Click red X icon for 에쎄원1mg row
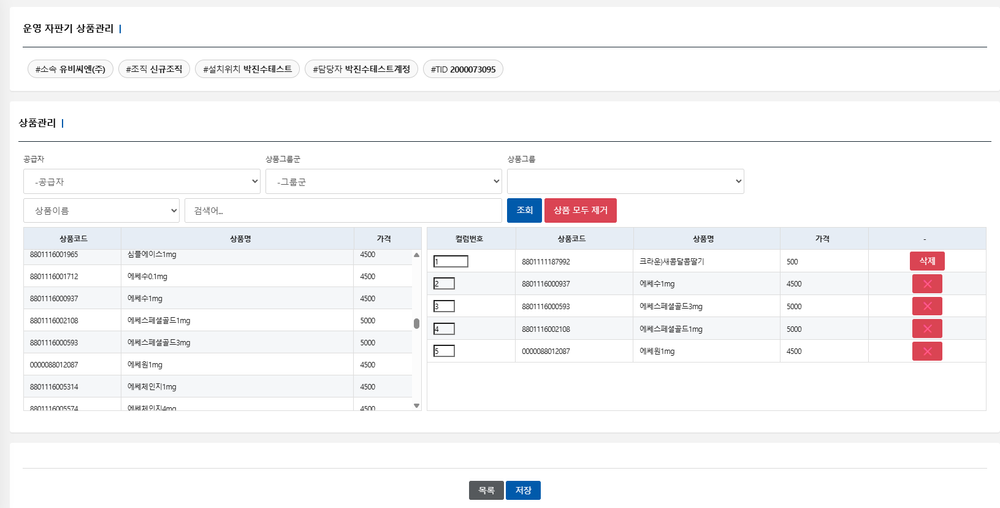This screenshot has width=1000, height=508. coord(926,351)
